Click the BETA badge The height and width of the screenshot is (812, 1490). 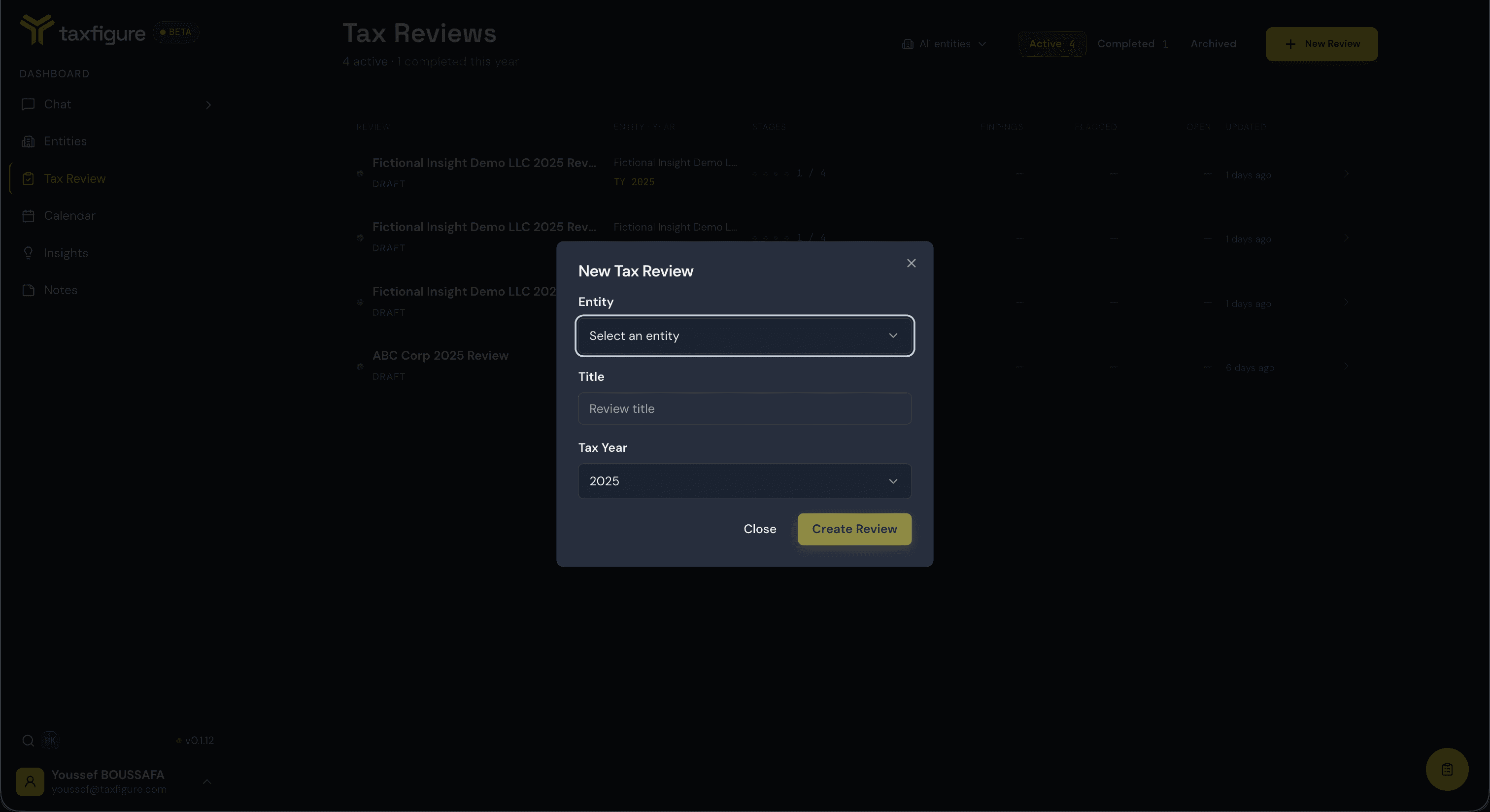click(x=176, y=32)
